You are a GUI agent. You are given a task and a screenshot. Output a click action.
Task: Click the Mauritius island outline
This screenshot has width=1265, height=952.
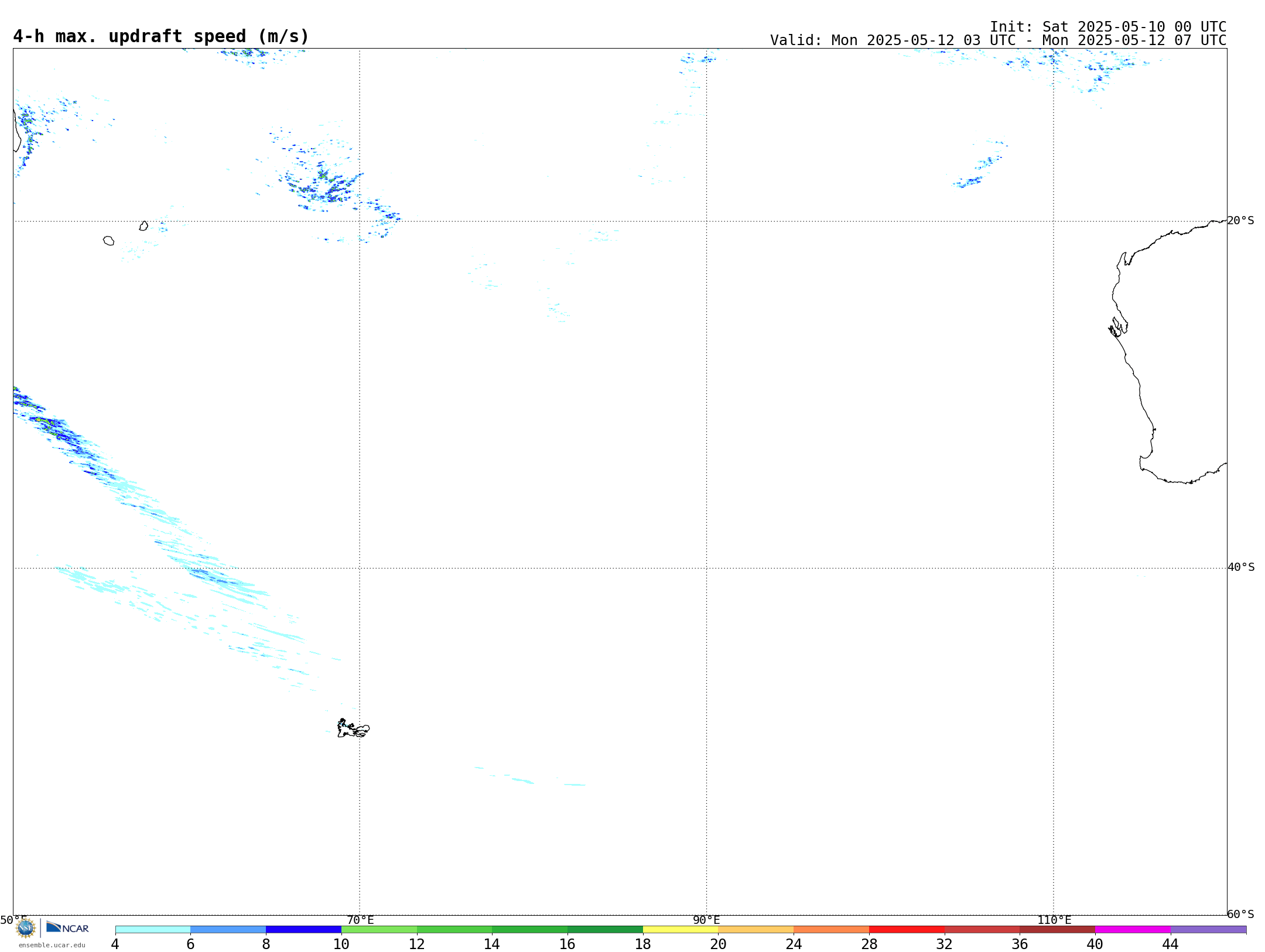(x=143, y=226)
